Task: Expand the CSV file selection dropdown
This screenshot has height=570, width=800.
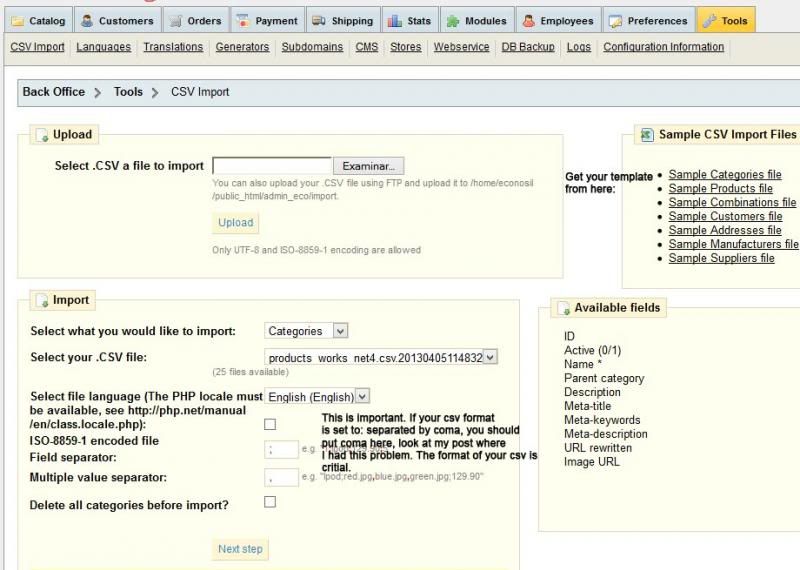Action: pos(381,357)
